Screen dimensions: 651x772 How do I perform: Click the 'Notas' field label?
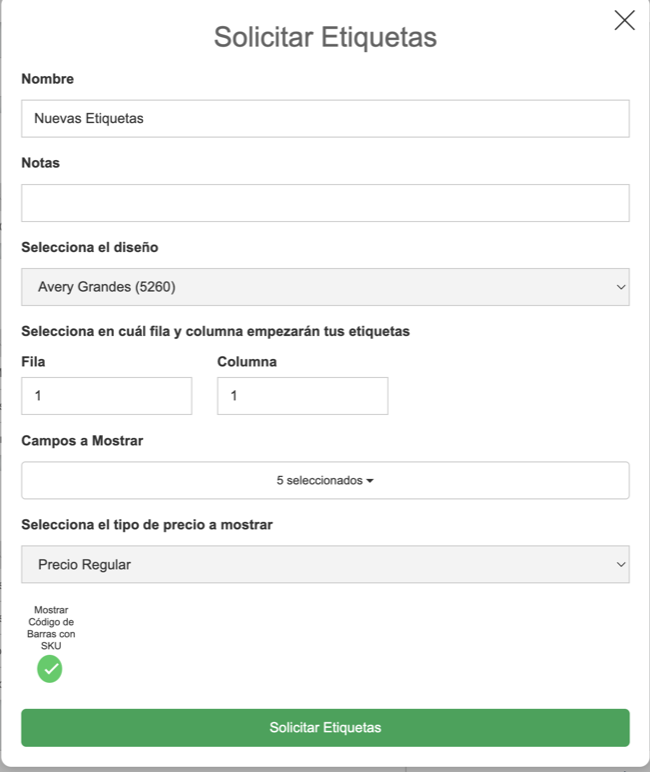point(40,163)
